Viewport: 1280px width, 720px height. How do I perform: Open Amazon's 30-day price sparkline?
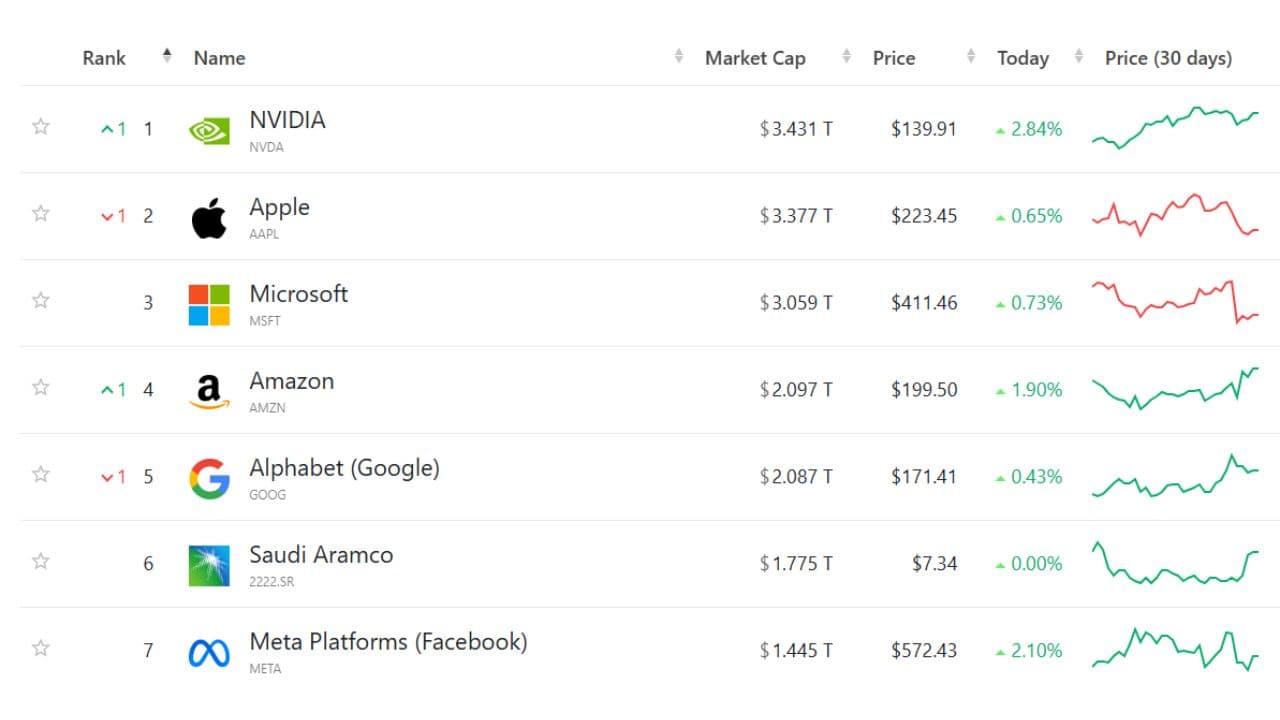1175,388
